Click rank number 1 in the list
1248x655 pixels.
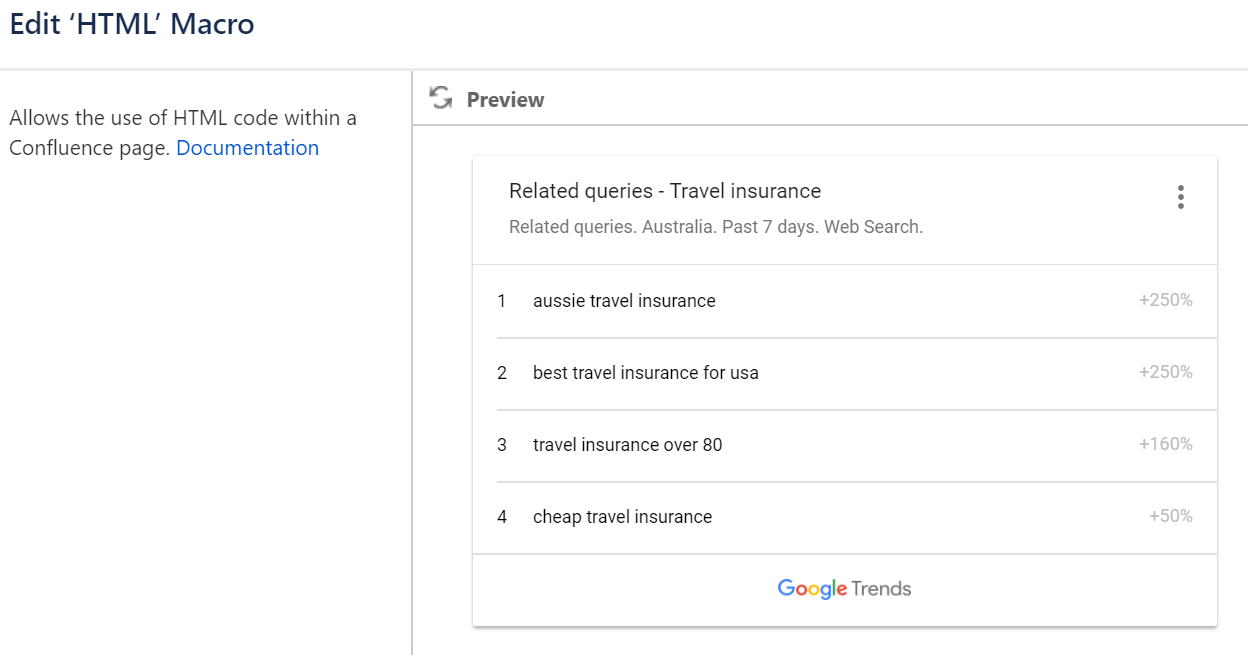click(x=502, y=301)
